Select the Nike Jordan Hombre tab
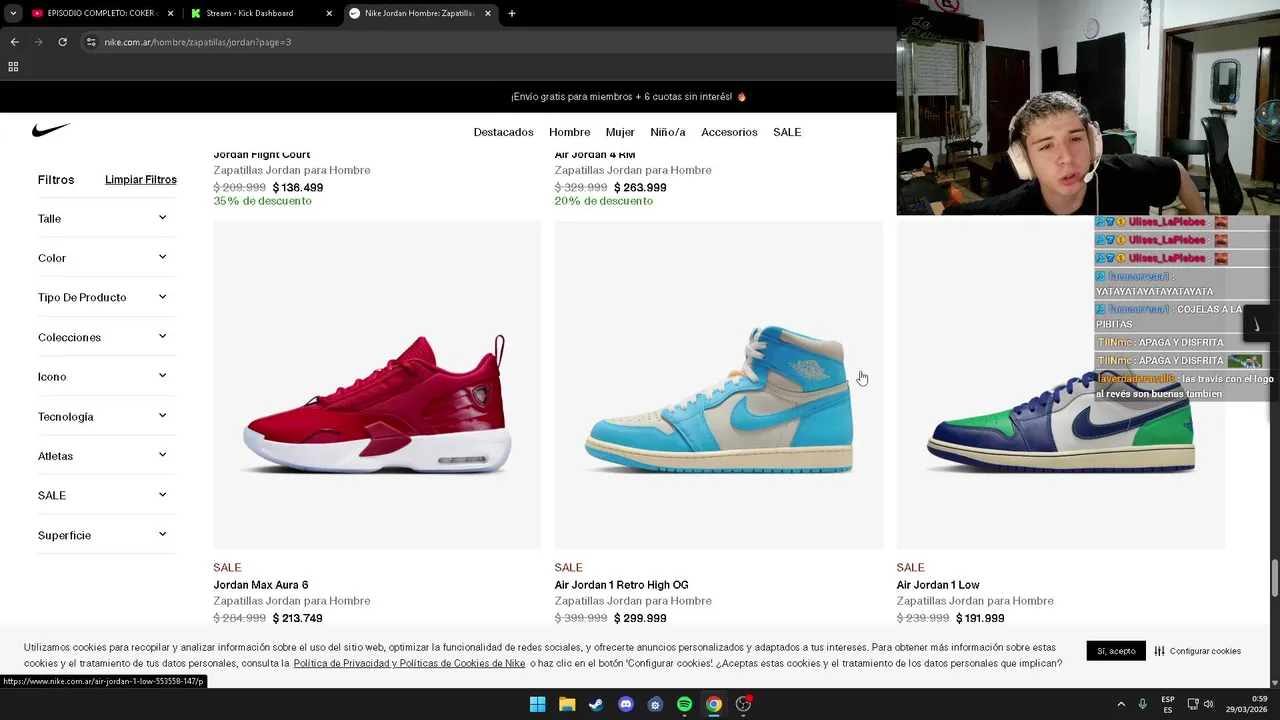 click(420, 13)
